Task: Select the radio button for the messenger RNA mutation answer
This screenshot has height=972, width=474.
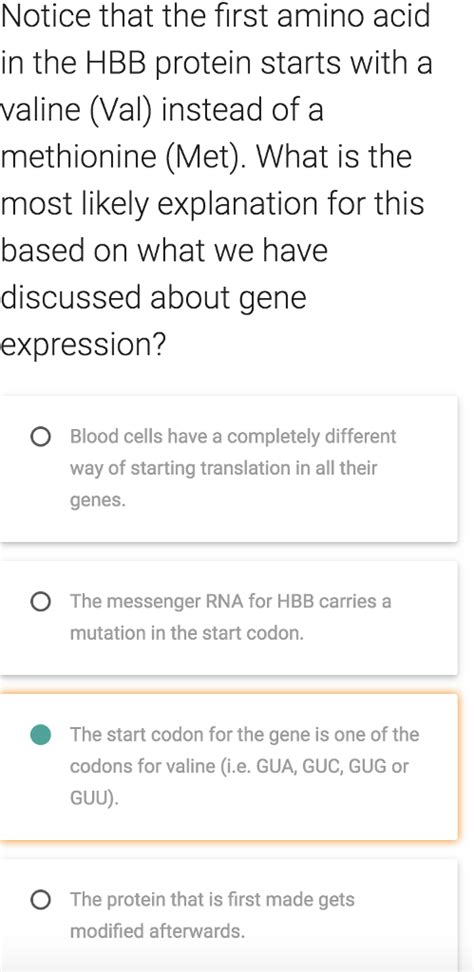Action: [x=40, y=602]
